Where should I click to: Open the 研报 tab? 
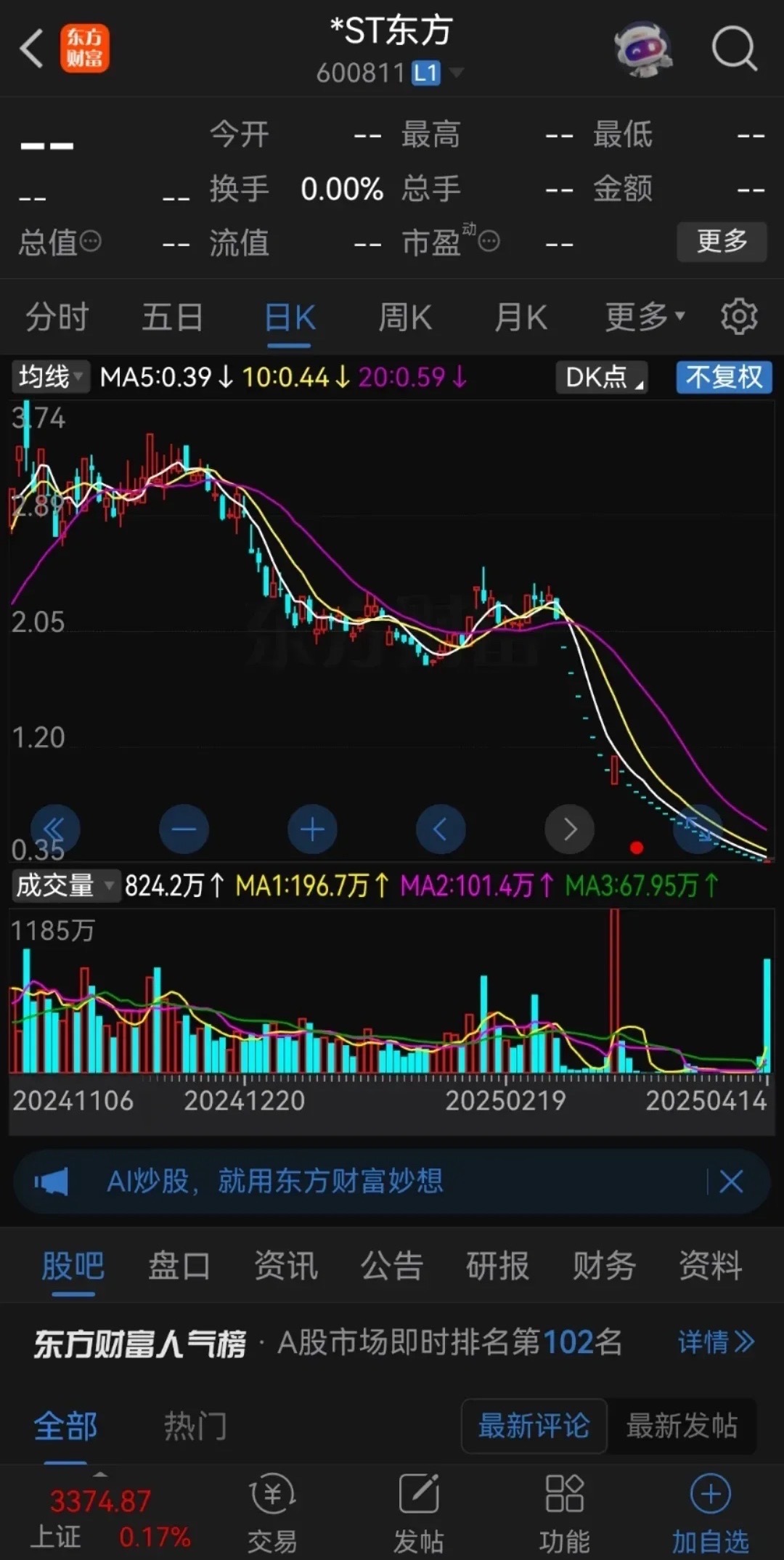click(498, 1266)
